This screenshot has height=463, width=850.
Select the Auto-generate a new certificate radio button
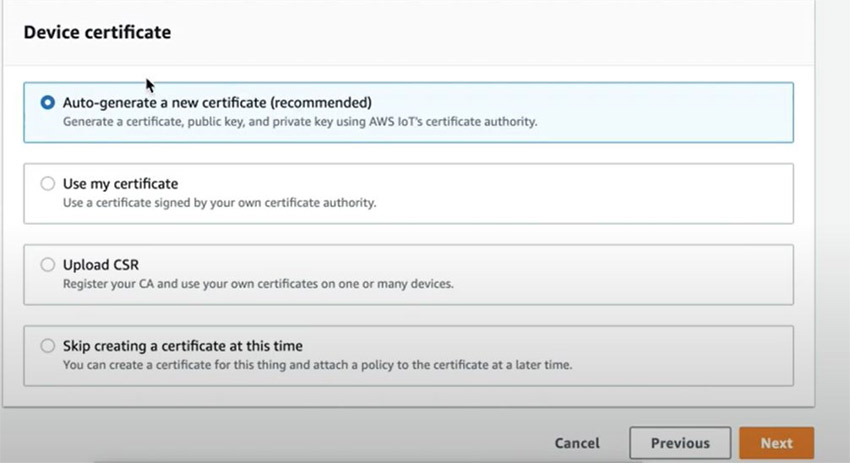click(48, 102)
